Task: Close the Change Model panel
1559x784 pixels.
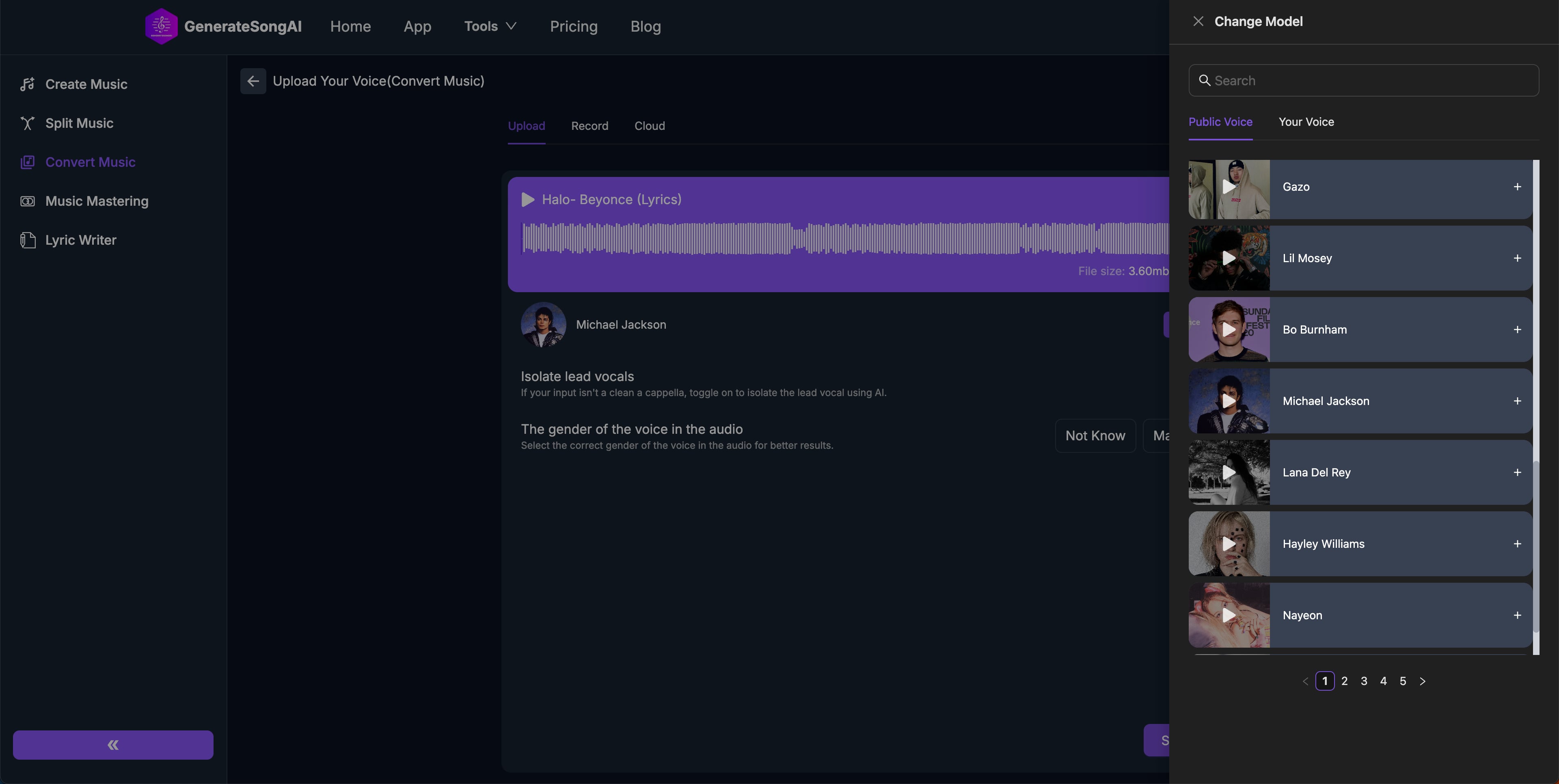Action: point(1198,21)
